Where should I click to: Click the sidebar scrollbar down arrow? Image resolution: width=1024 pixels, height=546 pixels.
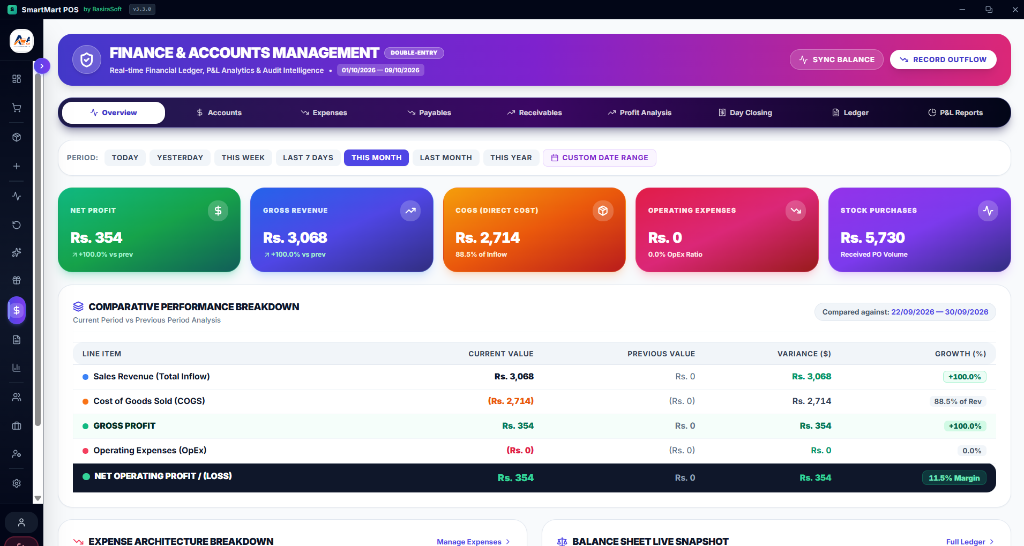tap(38, 498)
